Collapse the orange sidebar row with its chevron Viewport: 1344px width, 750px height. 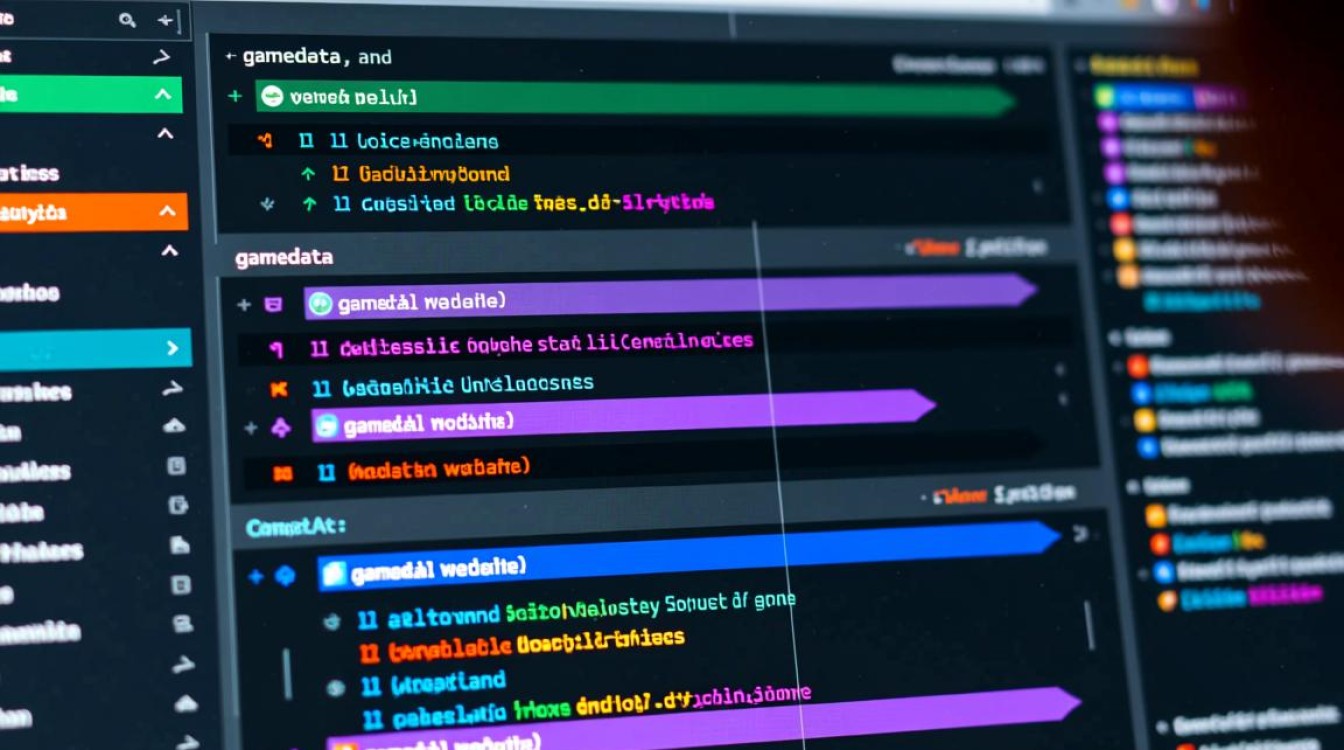(167, 211)
